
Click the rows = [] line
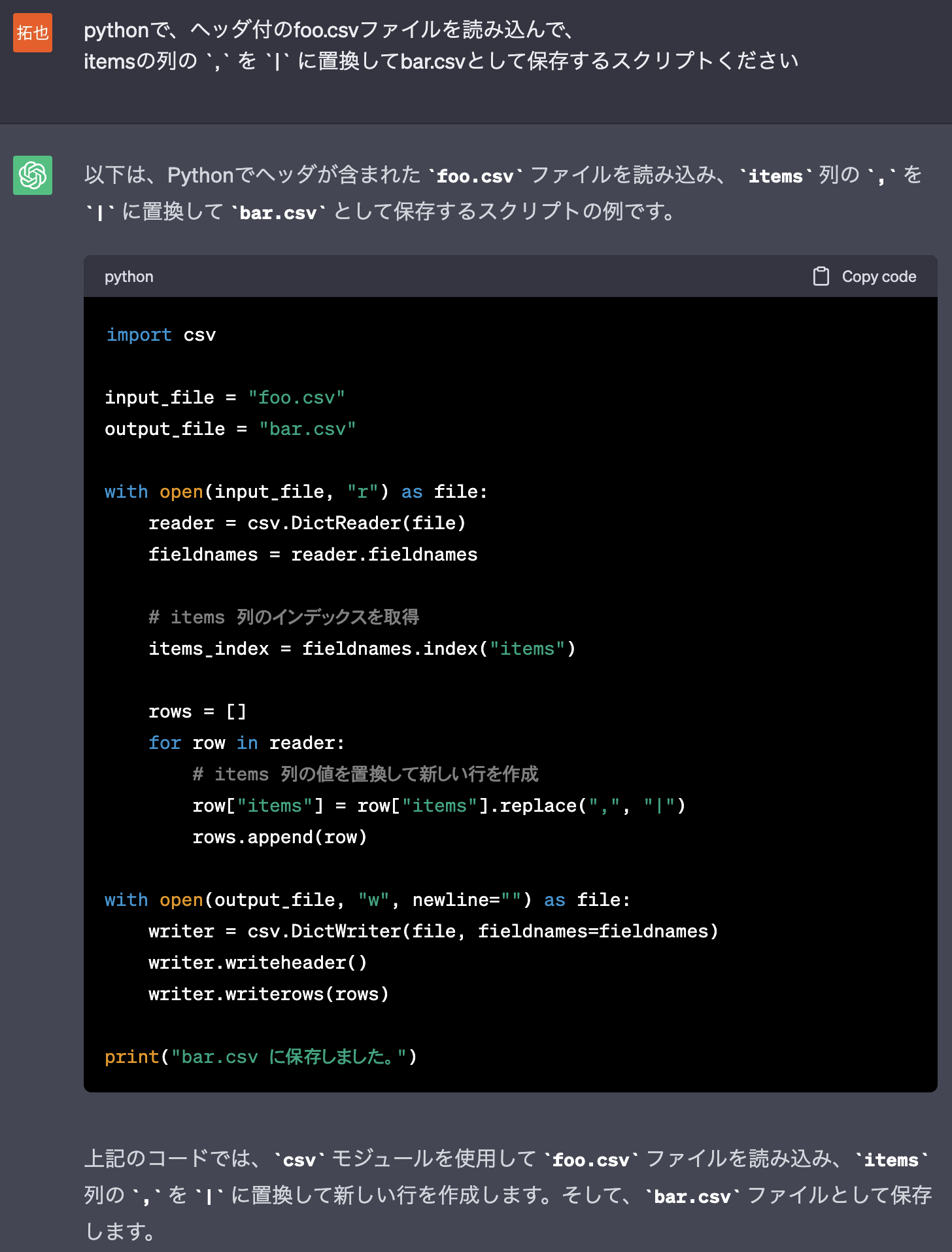coord(197,712)
